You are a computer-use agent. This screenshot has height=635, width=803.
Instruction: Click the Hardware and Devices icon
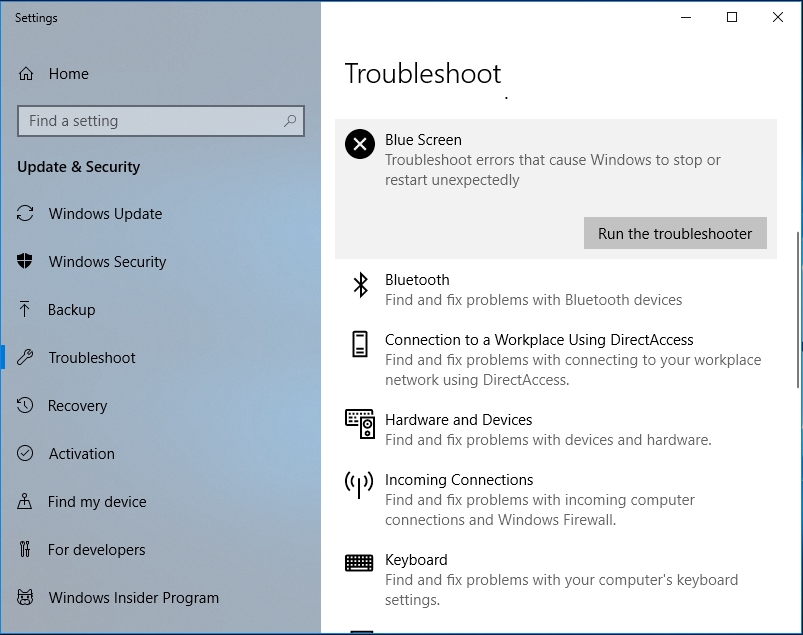click(x=360, y=424)
